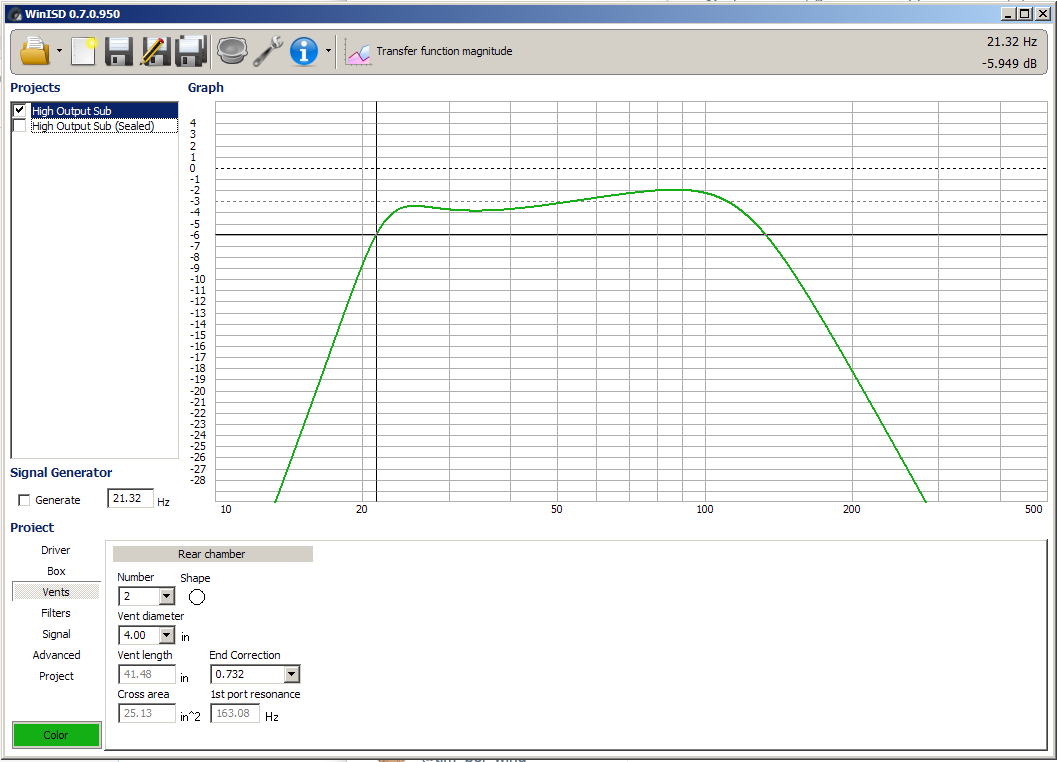
Task: Open project with the folder icon
Action: (x=34, y=51)
